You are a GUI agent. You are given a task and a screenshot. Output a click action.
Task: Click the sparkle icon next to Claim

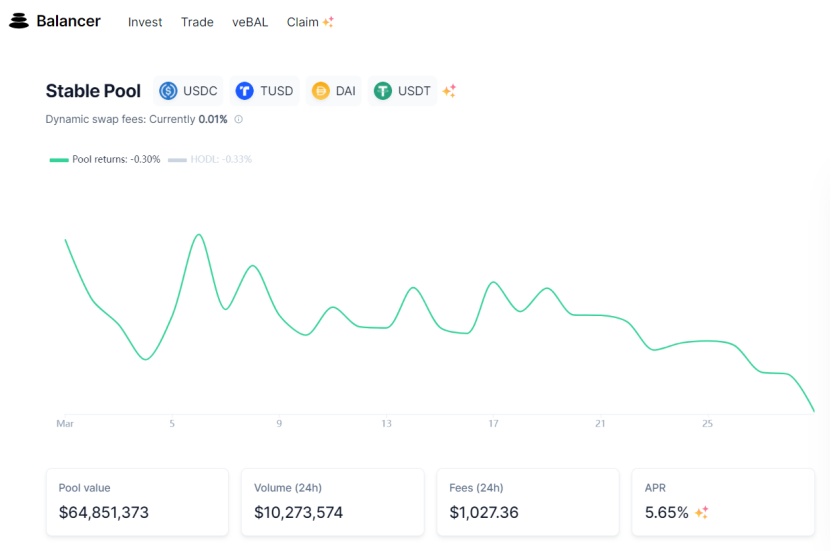click(x=328, y=22)
